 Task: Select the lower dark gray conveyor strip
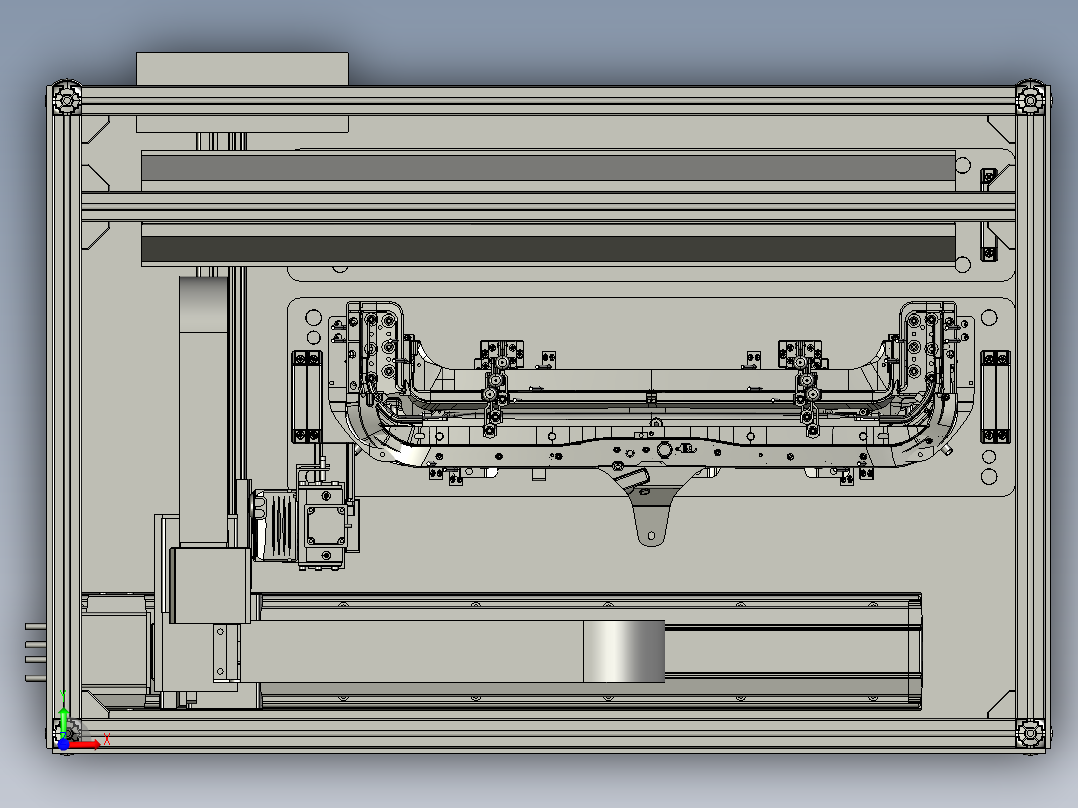click(548, 250)
